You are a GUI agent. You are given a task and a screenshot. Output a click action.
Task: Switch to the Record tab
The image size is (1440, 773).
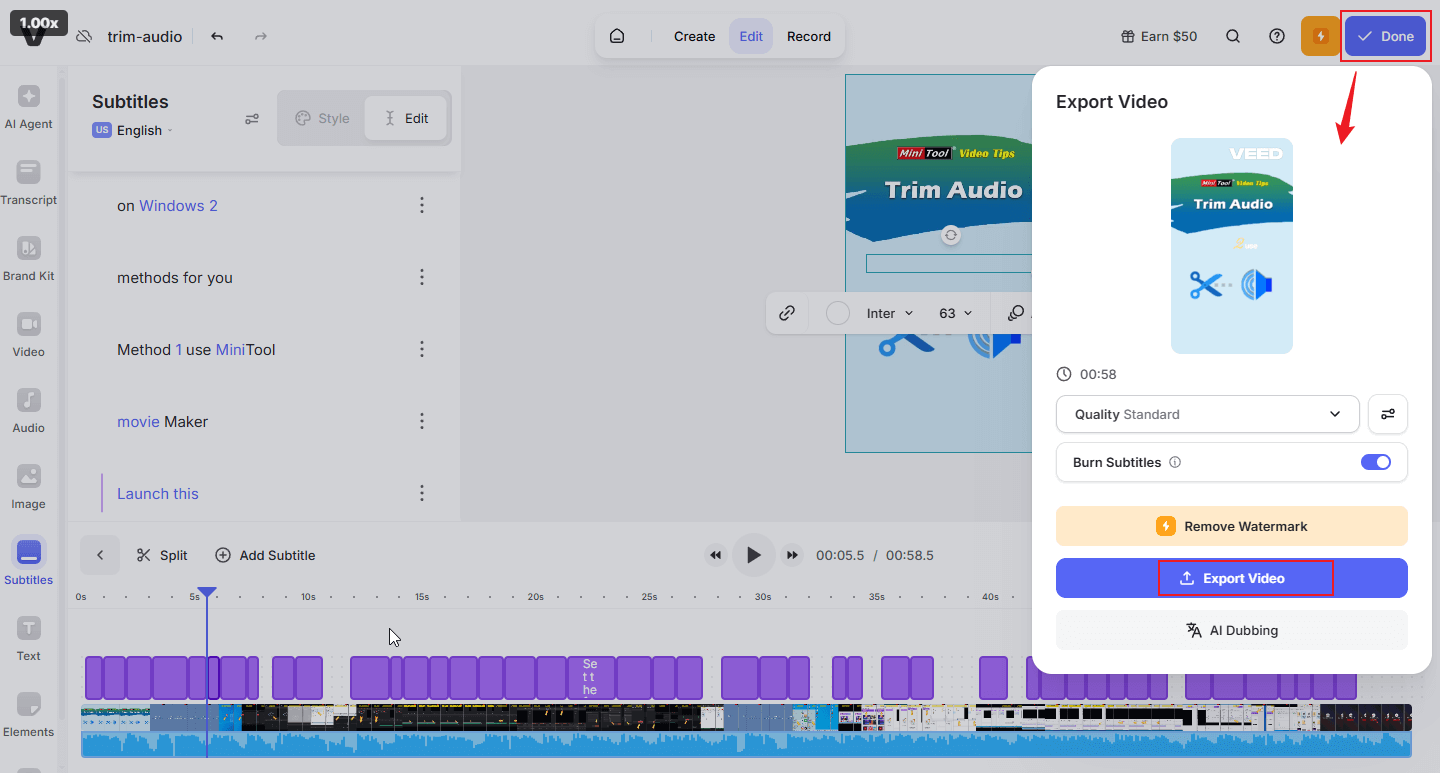coord(808,36)
